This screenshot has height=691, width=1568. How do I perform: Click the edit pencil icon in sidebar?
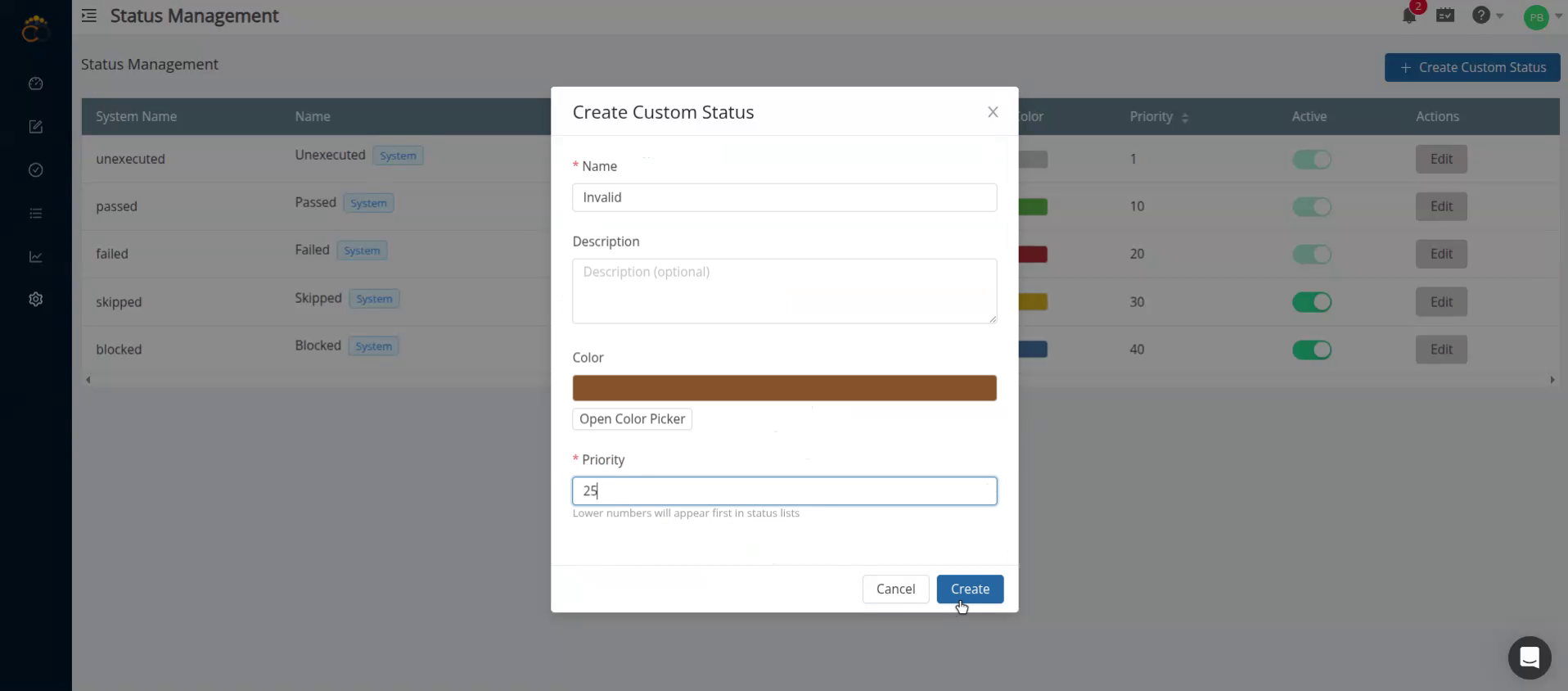coord(35,127)
